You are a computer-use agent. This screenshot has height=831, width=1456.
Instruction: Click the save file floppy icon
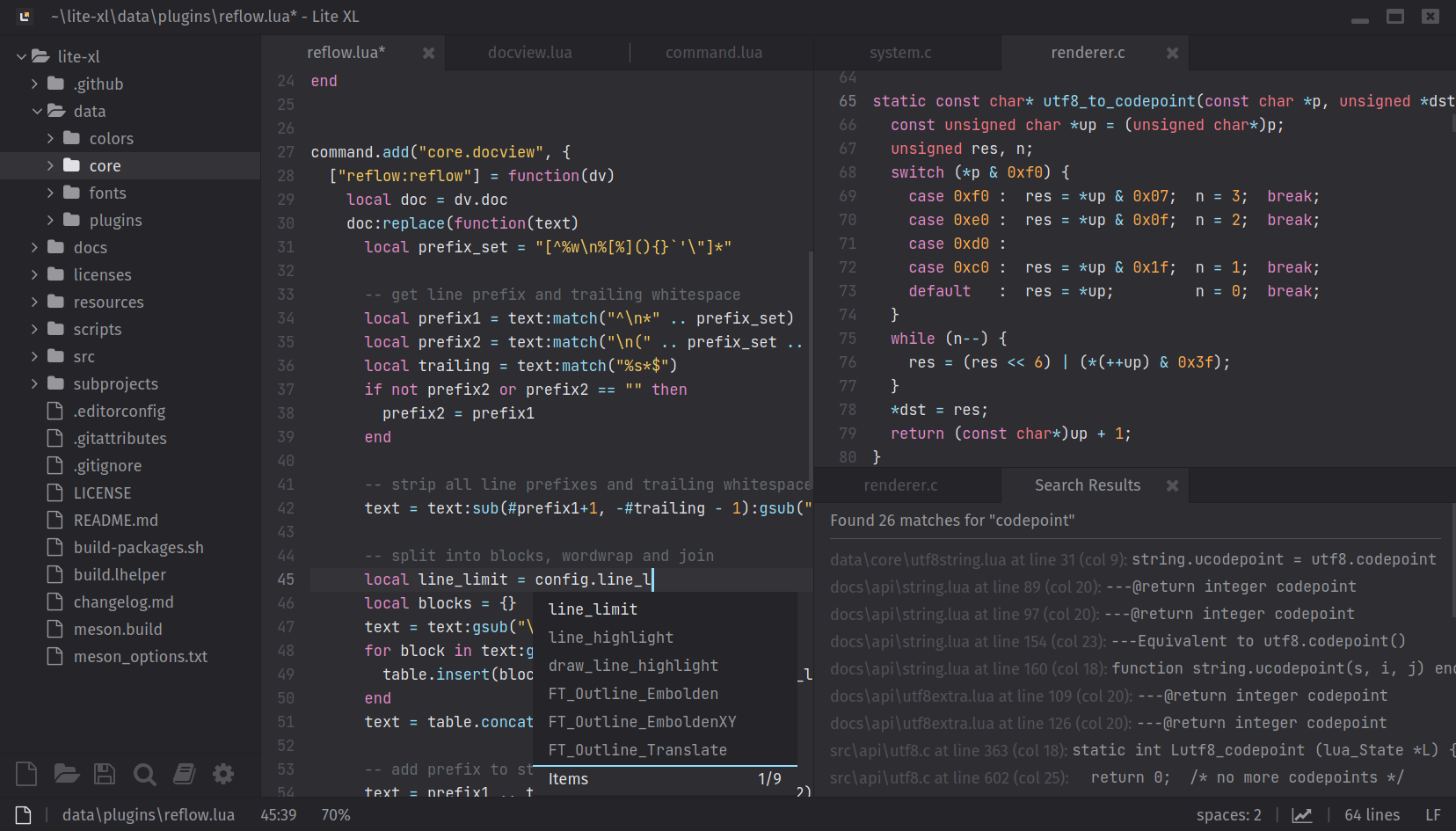[x=106, y=774]
